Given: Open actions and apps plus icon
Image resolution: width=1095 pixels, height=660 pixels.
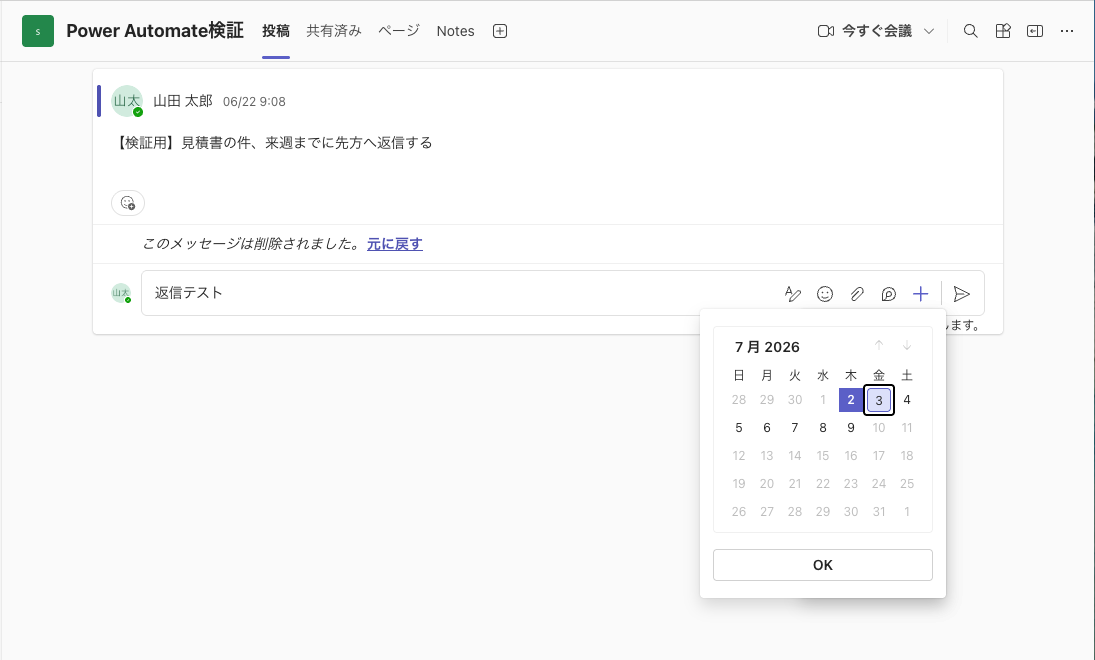Looking at the screenshot, I should pos(920,294).
